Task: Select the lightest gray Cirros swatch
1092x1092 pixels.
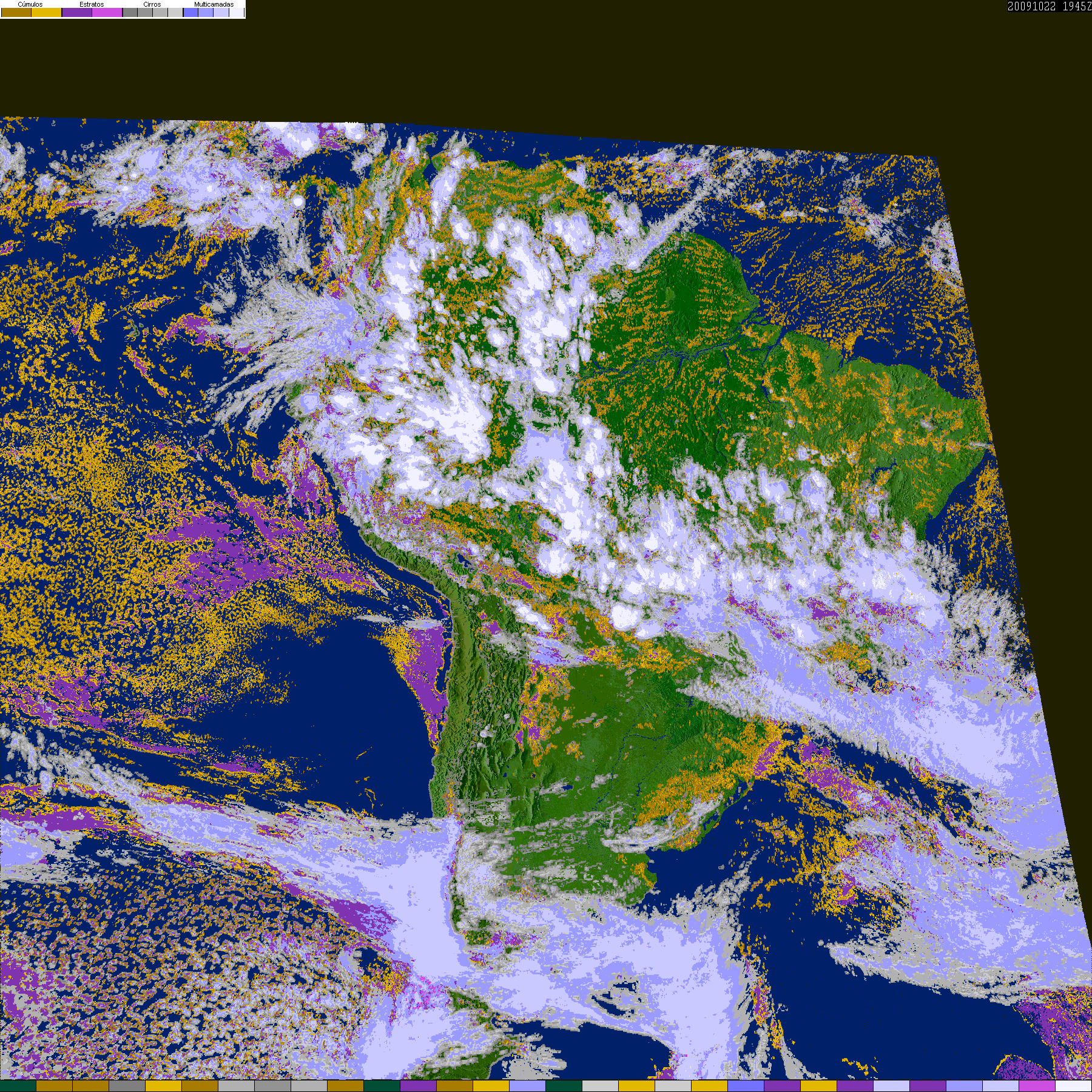Action: point(175,12)
